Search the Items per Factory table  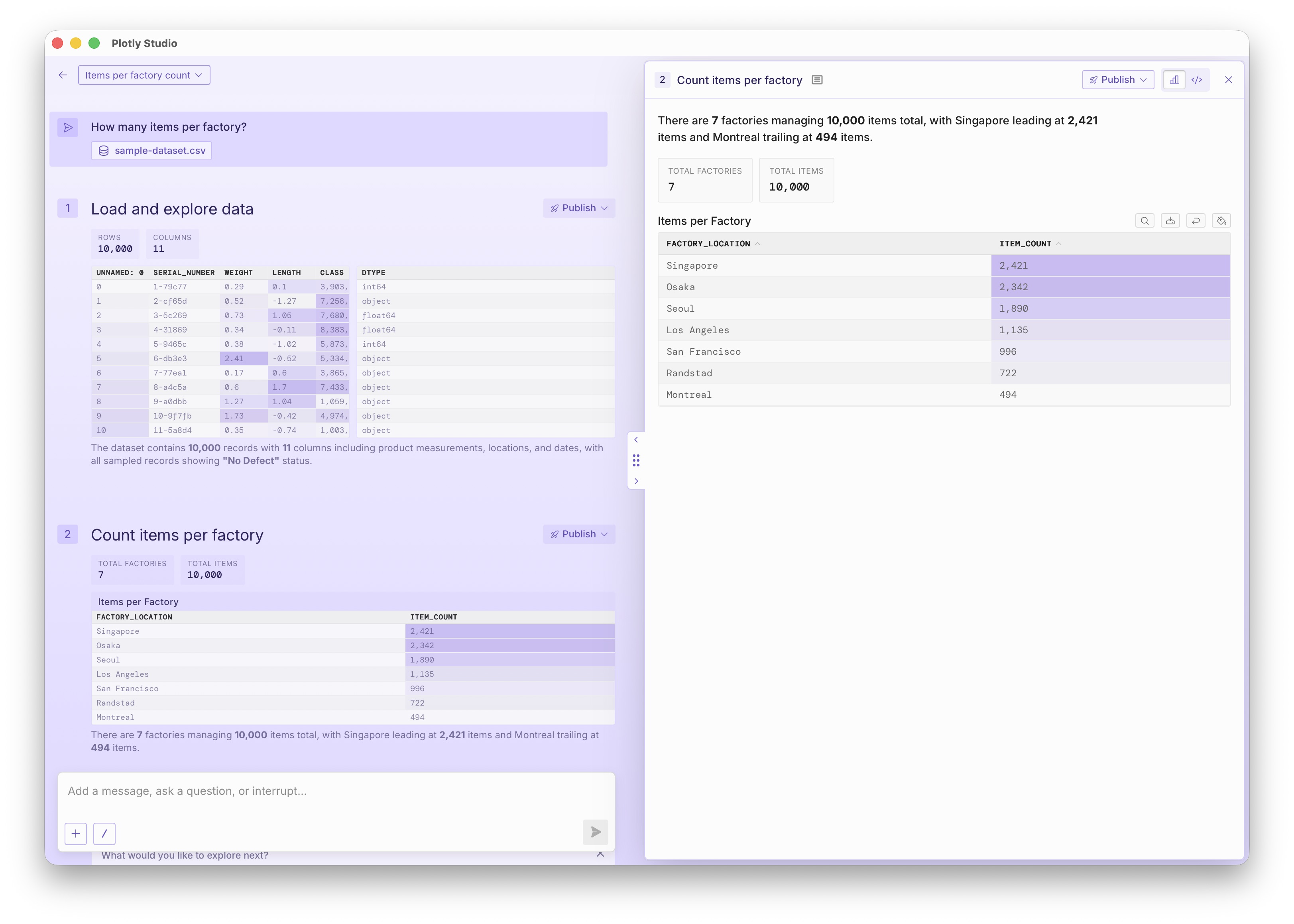coord(1145,221)
